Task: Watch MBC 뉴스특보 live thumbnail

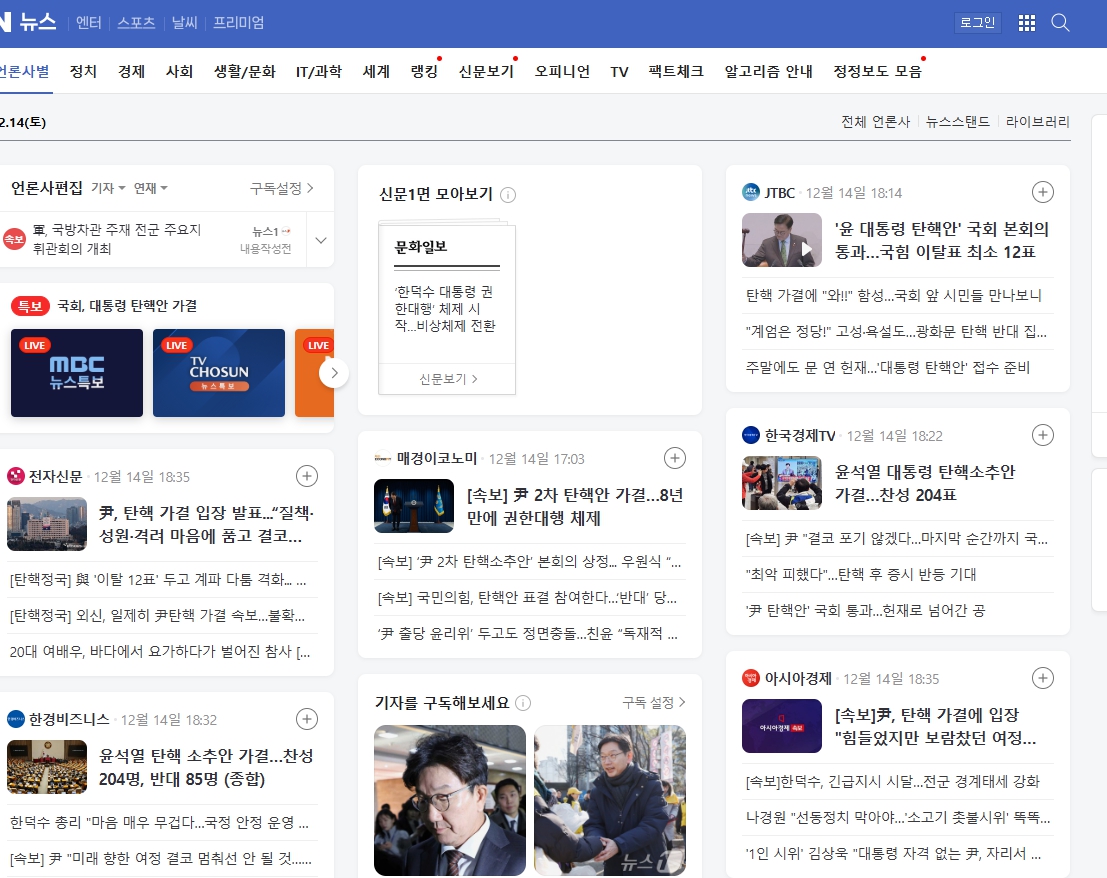Action: click(77, 373)
